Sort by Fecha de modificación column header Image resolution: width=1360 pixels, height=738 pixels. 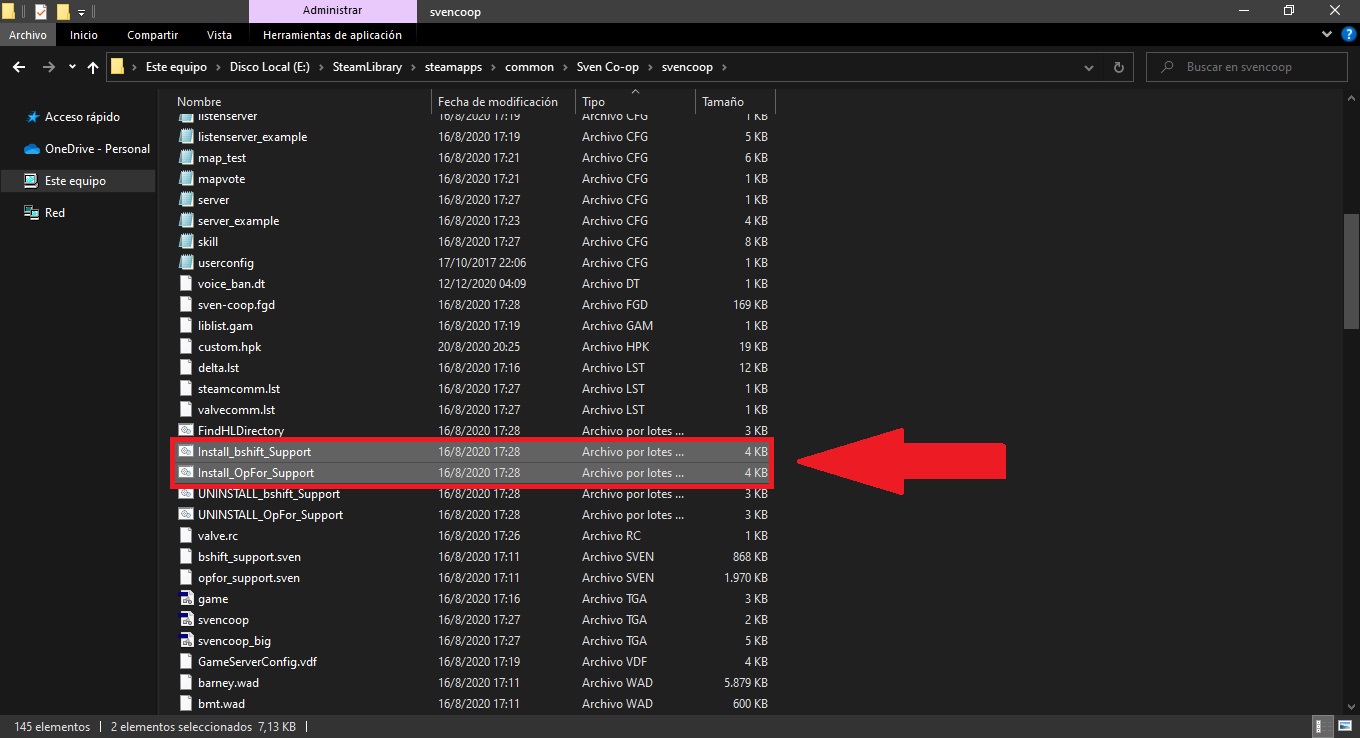pos(504,102)
